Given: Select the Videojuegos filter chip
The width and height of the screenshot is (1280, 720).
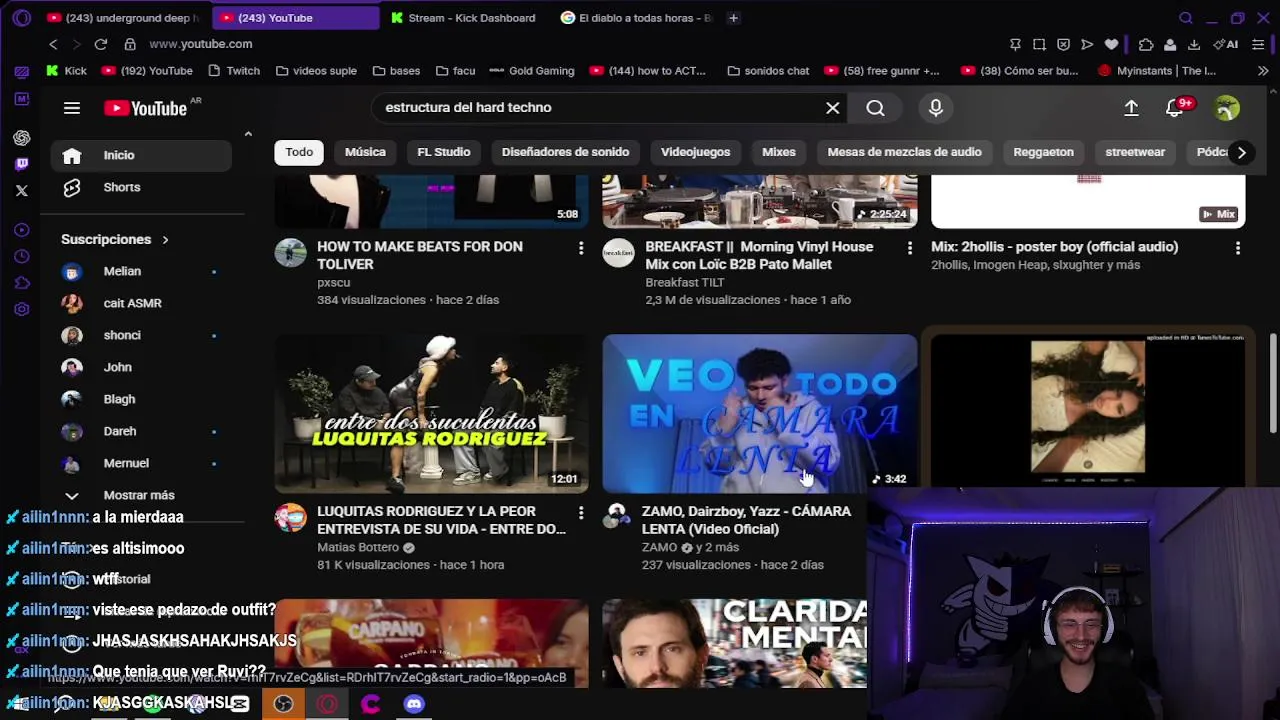Looking at the screenshot, I should (695, 152).
